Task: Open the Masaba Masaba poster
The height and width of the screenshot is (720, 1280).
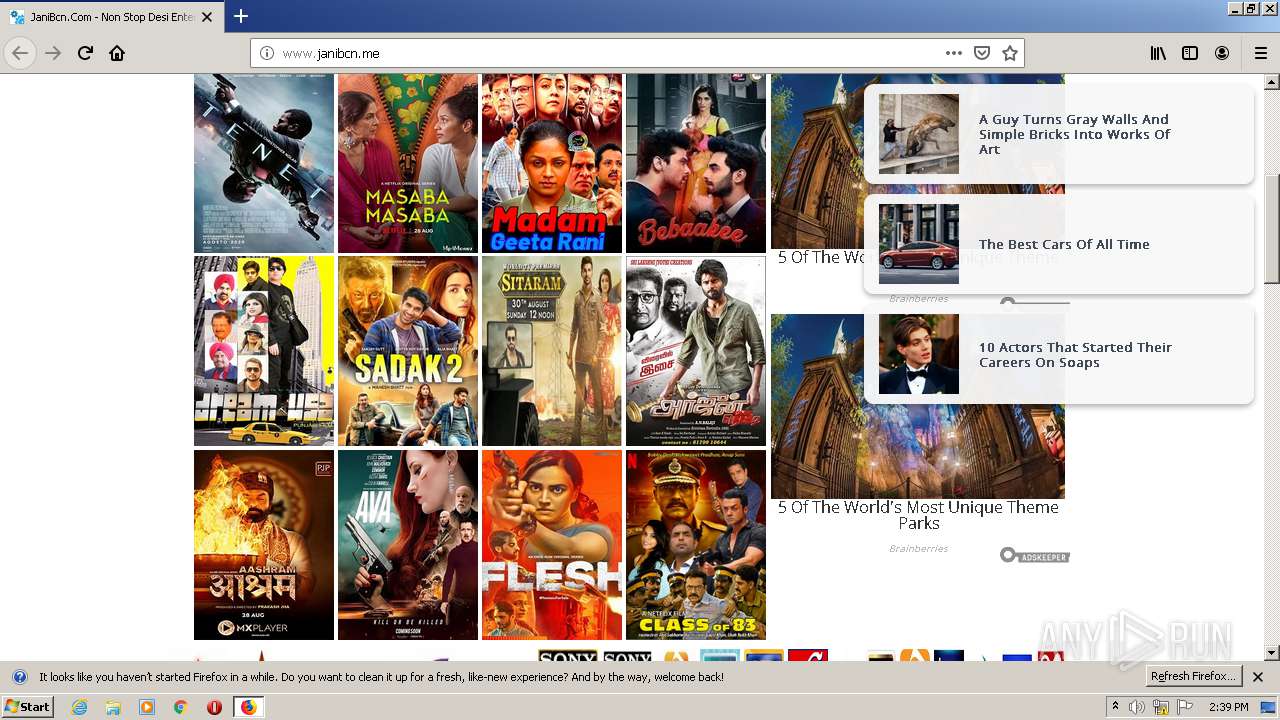Action: (408, 163)
